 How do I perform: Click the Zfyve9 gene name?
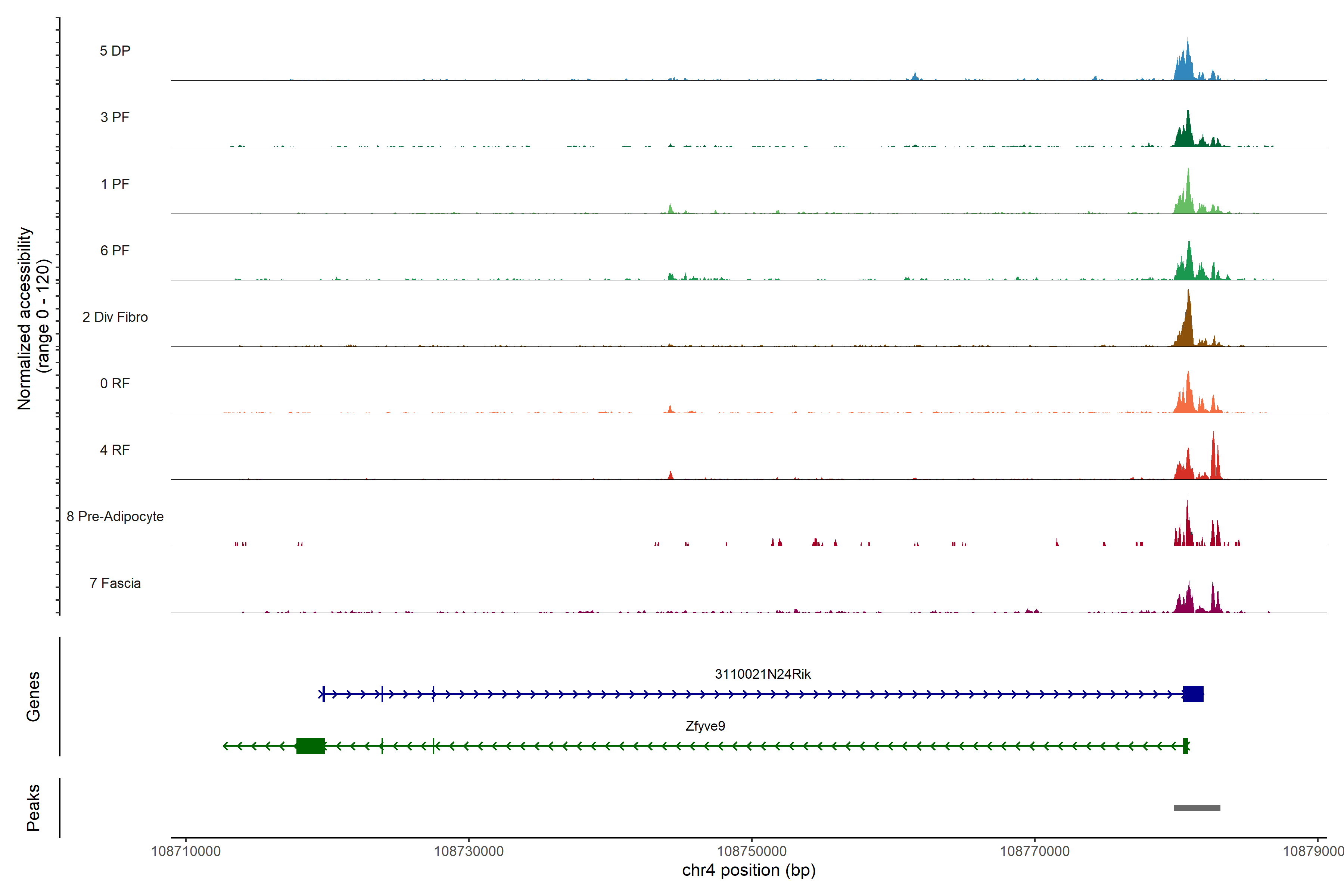705,726
